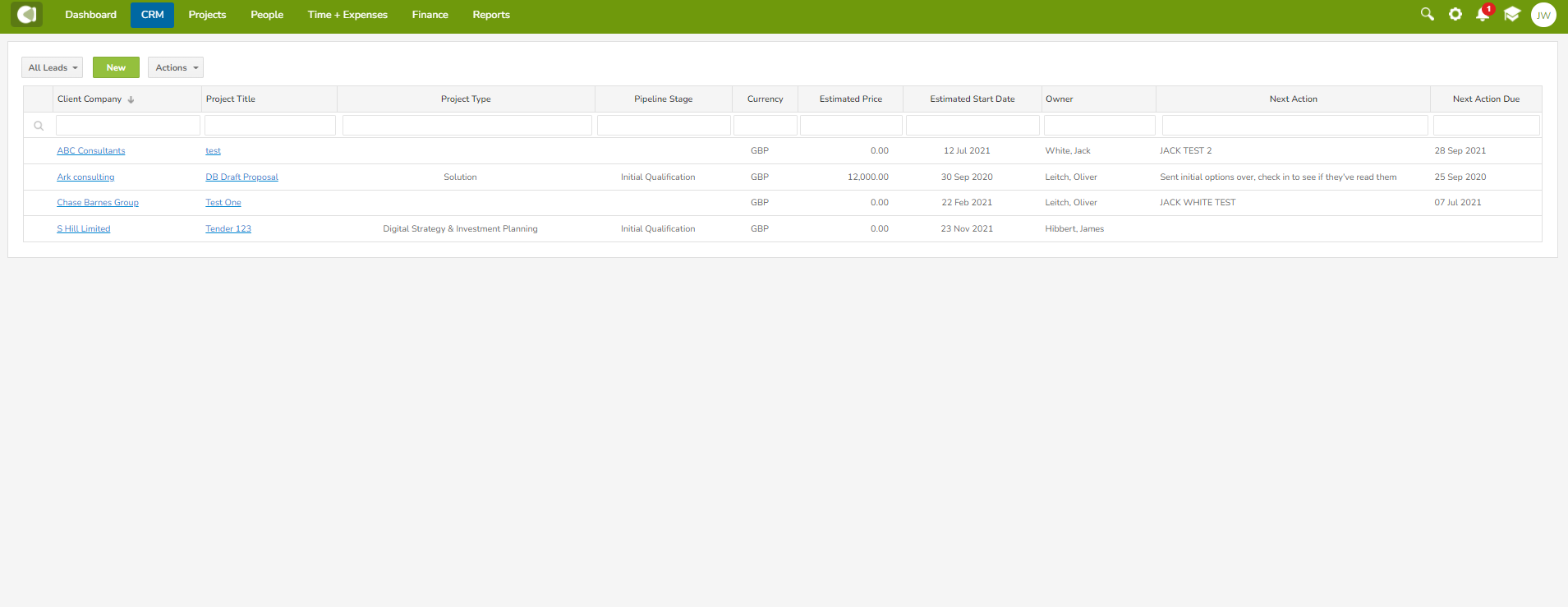Open the Test One project link
1568x607 pixels.
pyautogui.click(x=223, y=203)
